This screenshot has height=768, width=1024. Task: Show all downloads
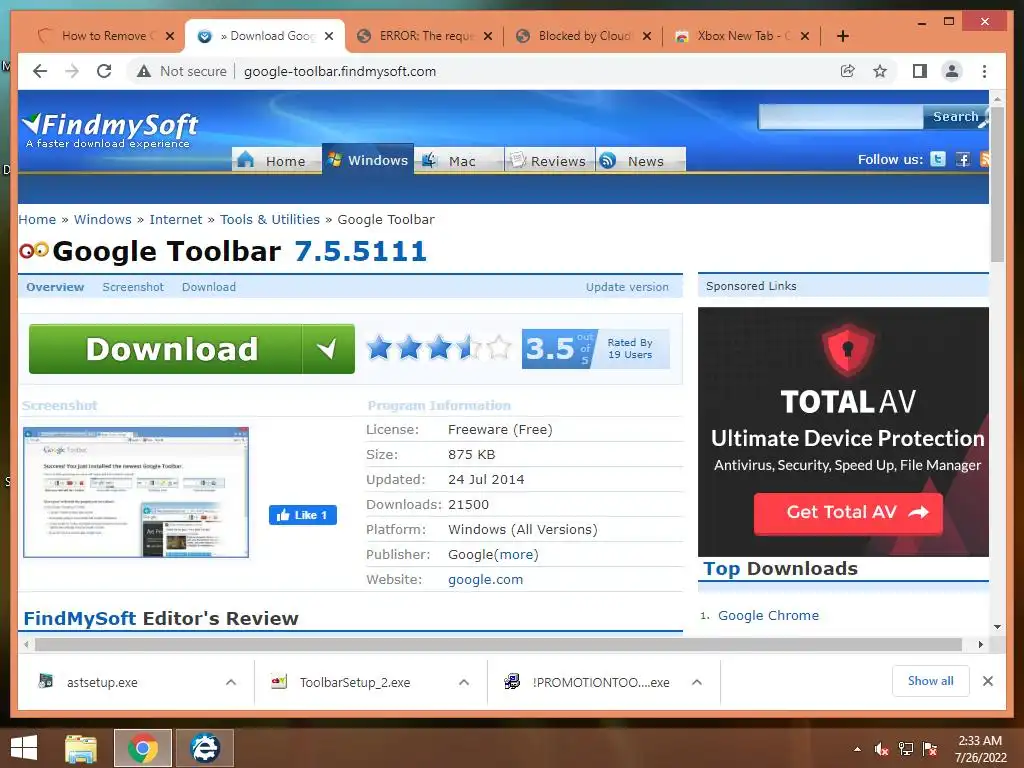931,681
